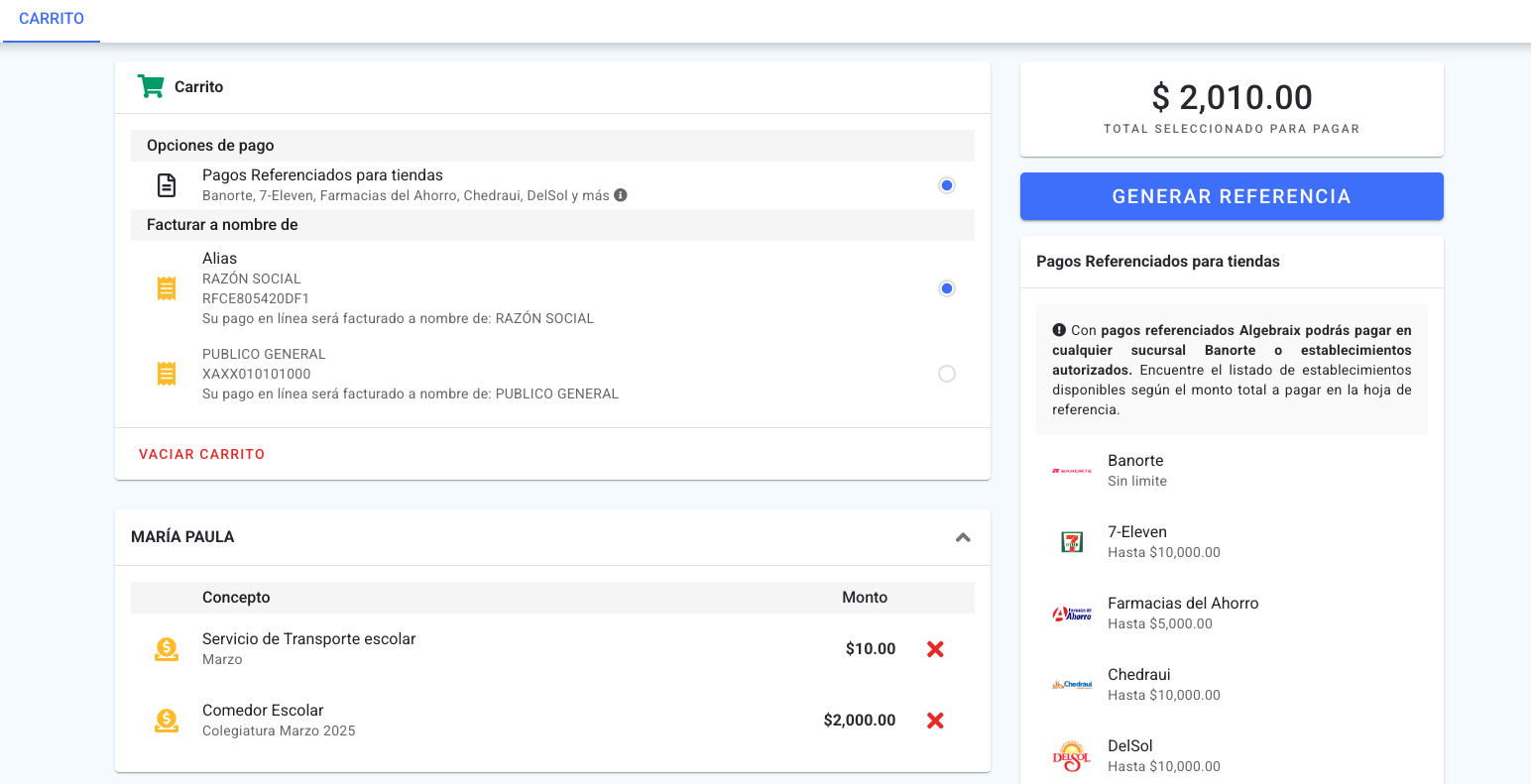The width and height of the screenshot is (1531, 784).
Task: Click the Banorte logo
Action: [1072, 471]
